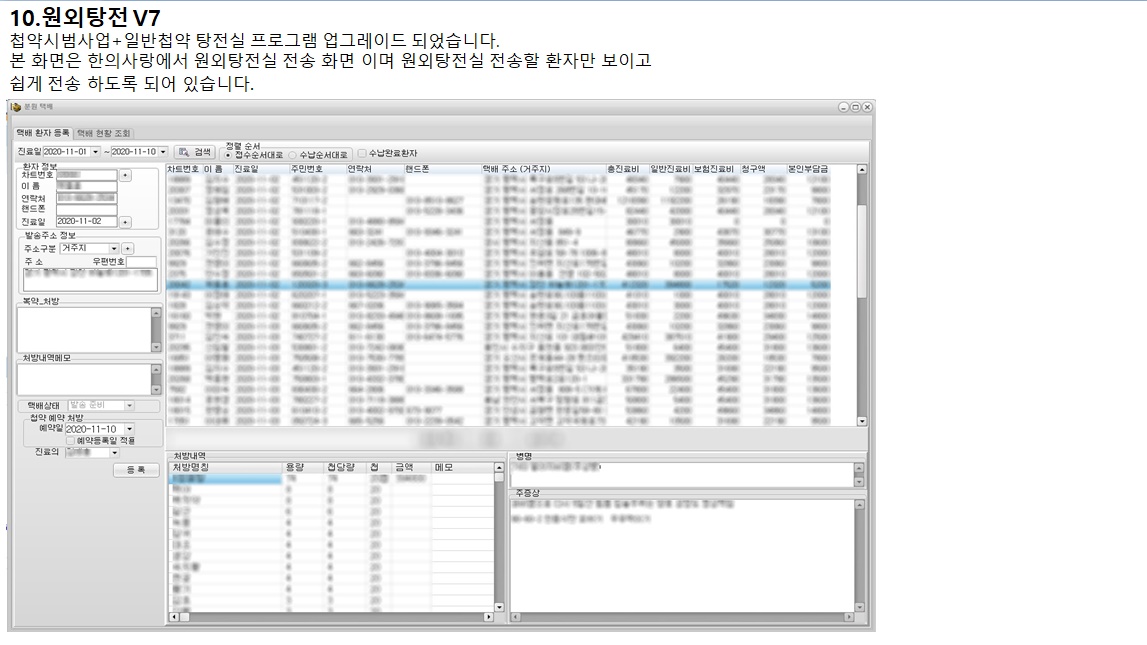
Task: Click the patient list scrollbar down arrow
Action: (x=862, y=421)
